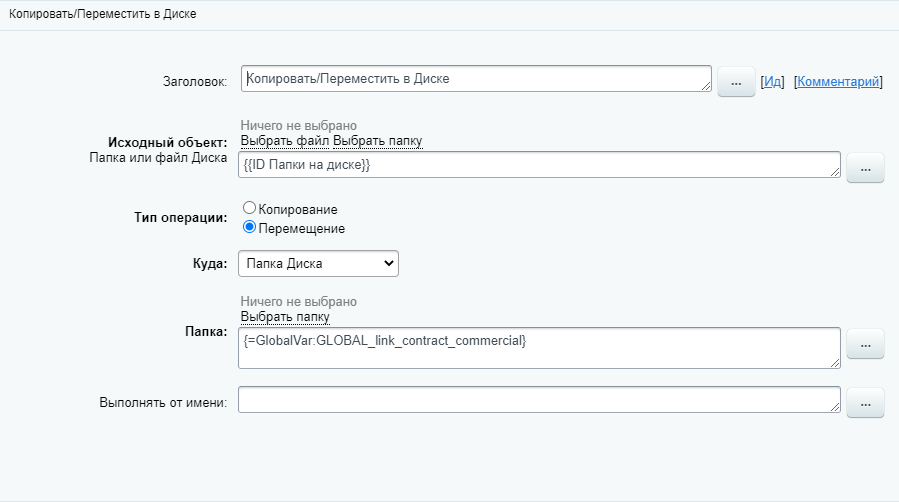This screenshot has height=502, width=899.
Task: Select the Перемещение radio button
Action: (x=250, y=228)
